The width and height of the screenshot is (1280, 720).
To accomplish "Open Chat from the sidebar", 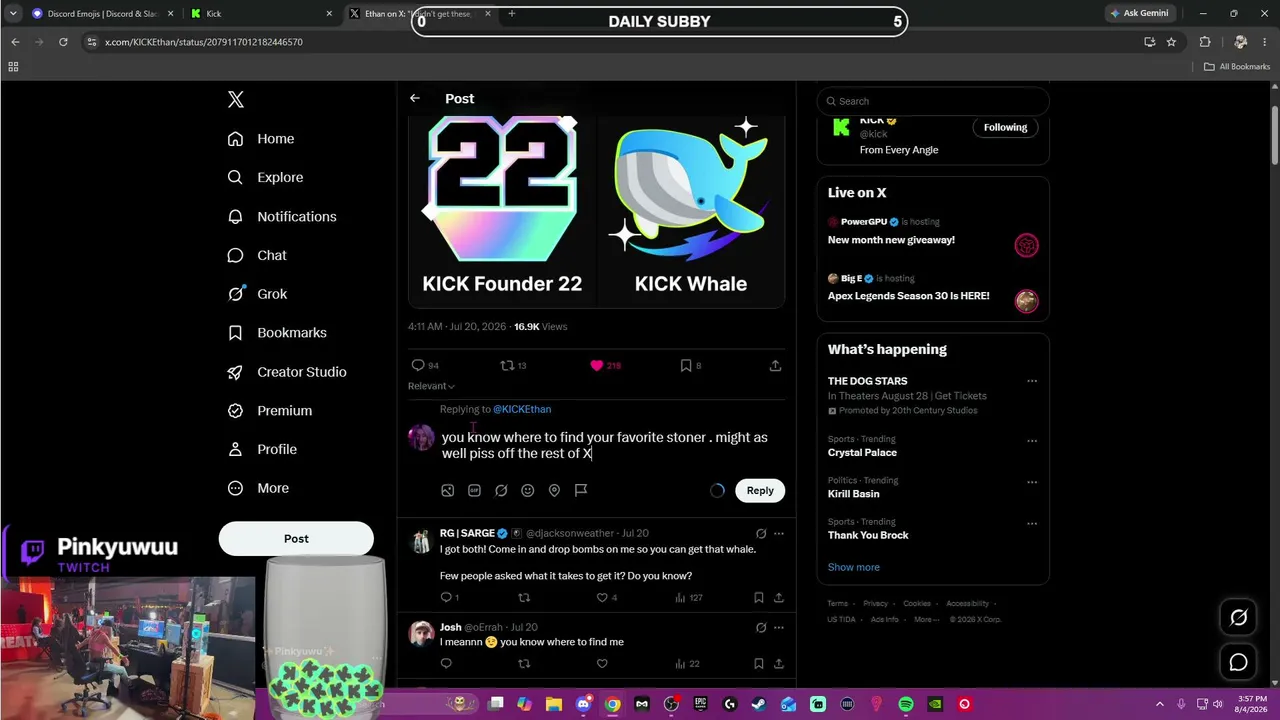I will click(258, 255).
